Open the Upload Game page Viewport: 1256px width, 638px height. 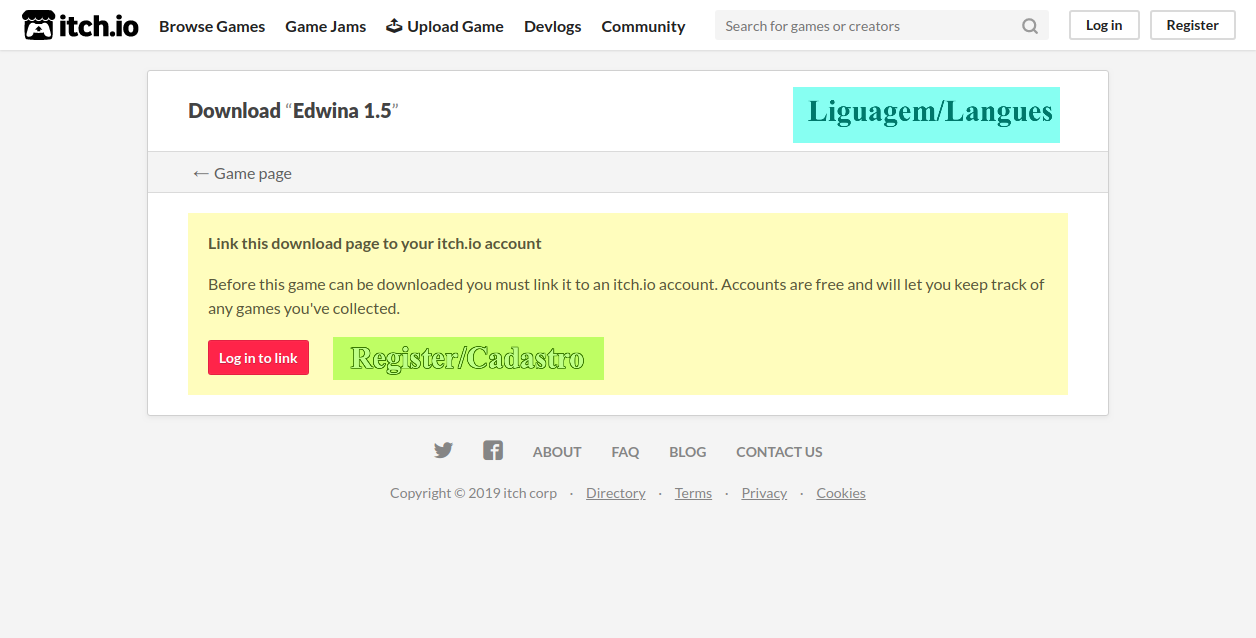click(x=445, y=26)
